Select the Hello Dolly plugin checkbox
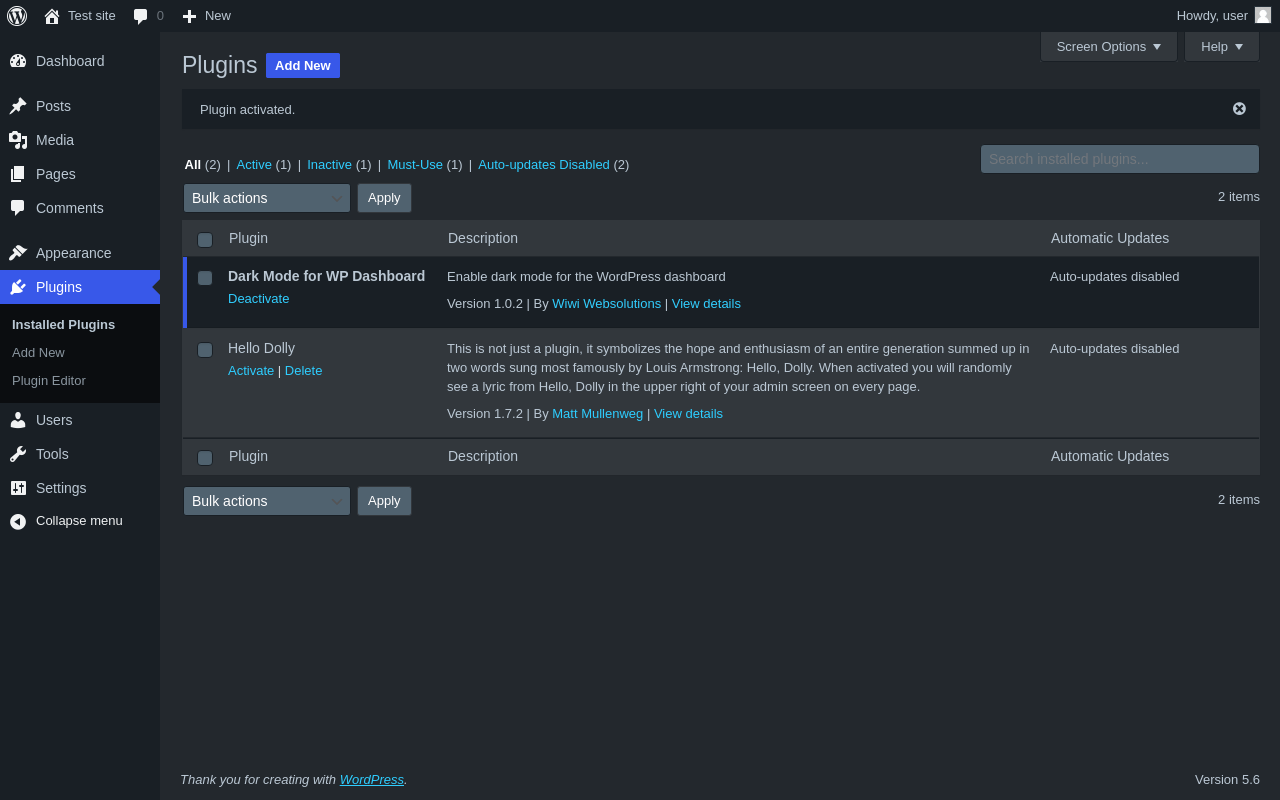The height and width of the screenshot is (800, 1280). coord(205,350)
